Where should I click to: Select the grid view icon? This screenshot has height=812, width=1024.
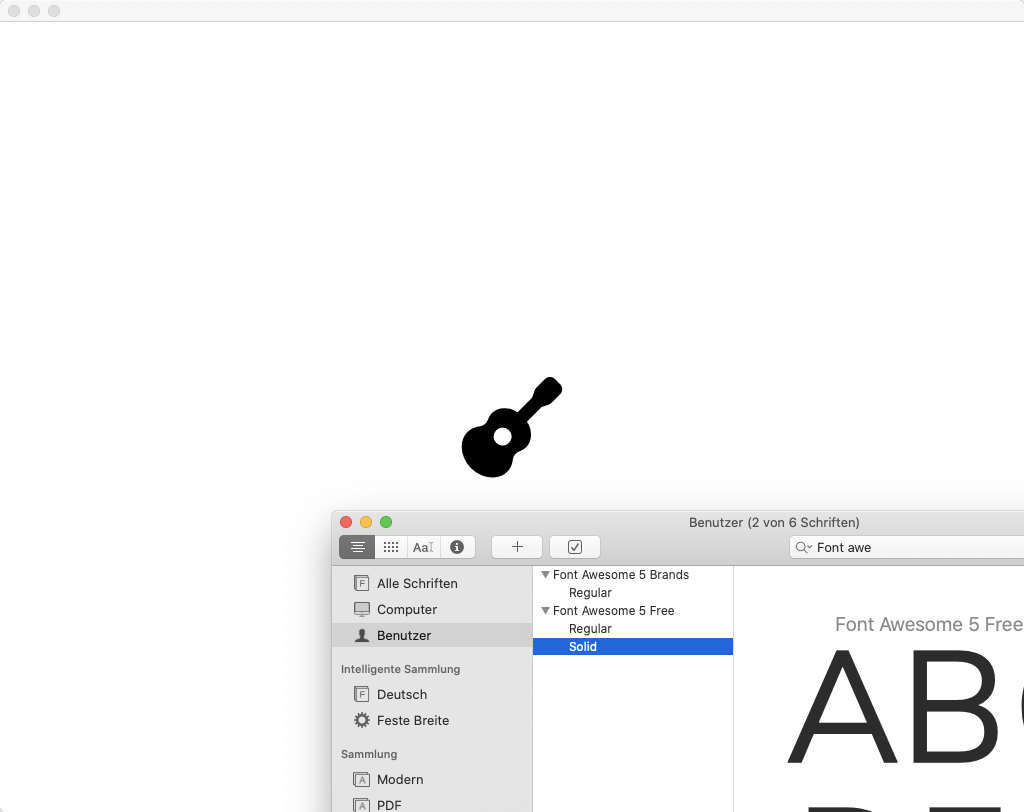click(x=390, y=547)
